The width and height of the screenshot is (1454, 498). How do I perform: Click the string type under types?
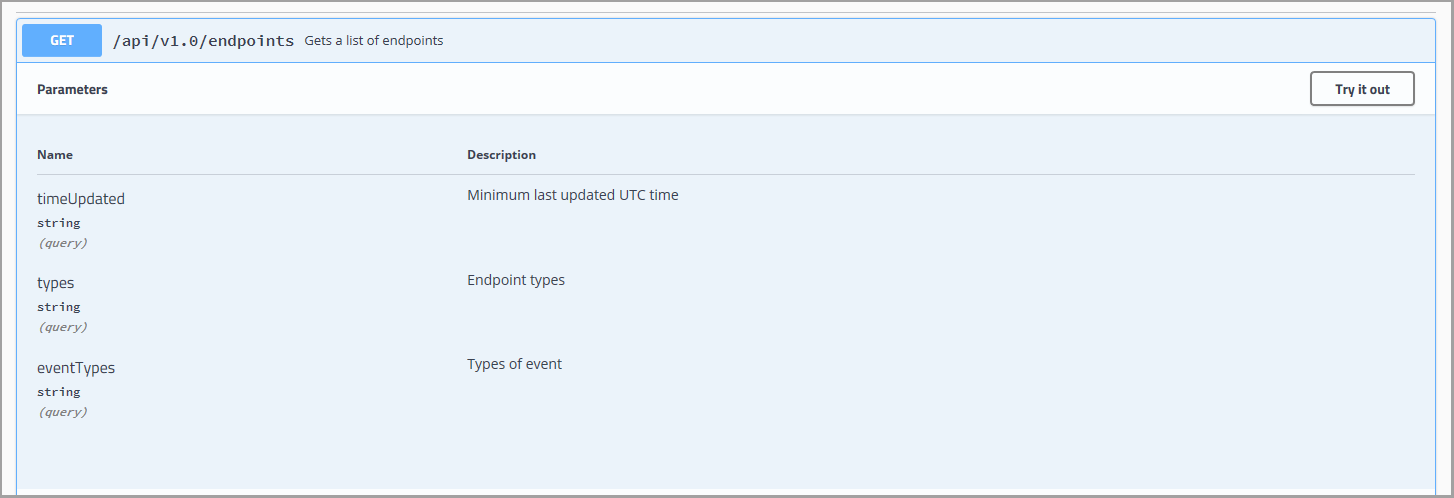(59, 307)
